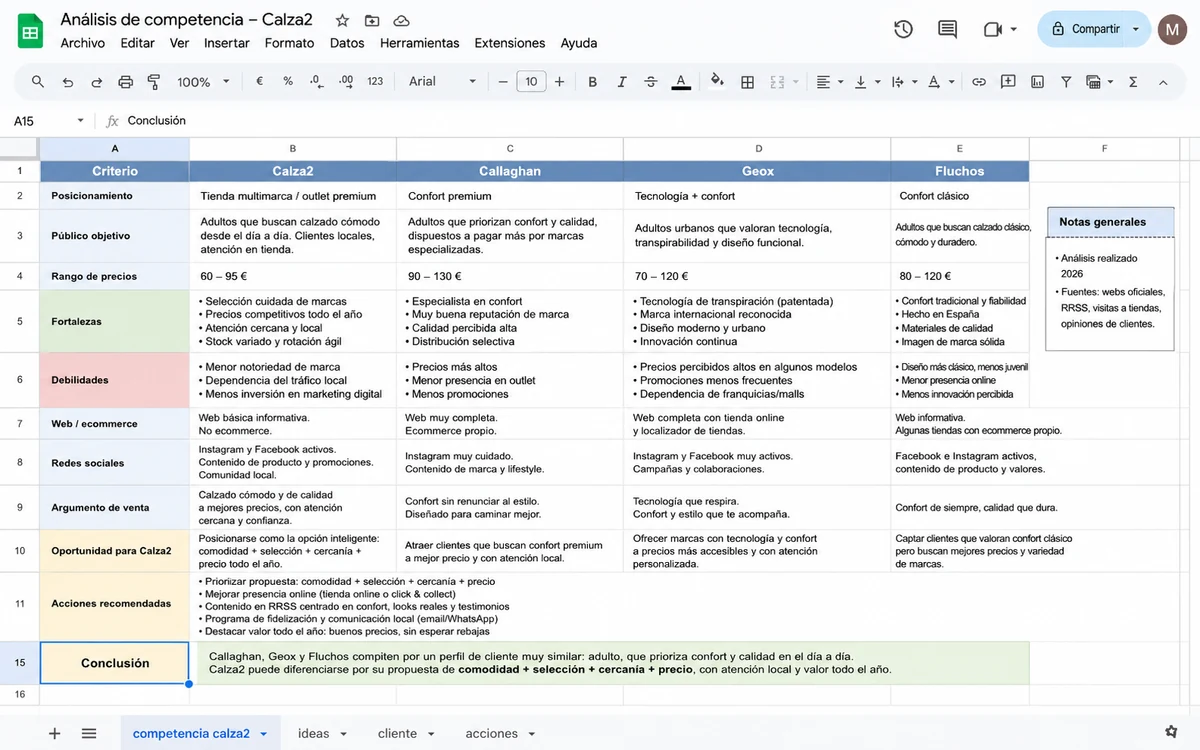
Task: Create a filter
Action: [x=1066, y=82]
